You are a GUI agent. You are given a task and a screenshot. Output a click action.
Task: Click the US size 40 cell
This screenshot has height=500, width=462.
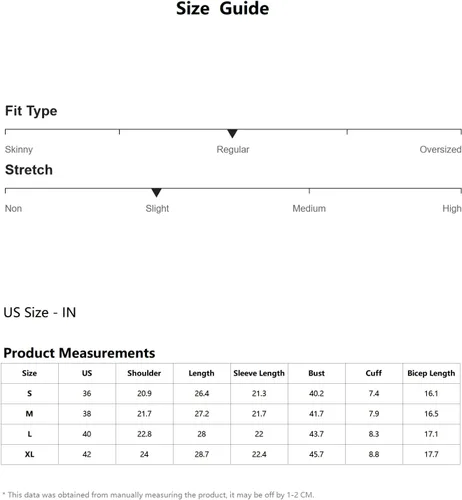pyautogui.click(x=87, y=434)
